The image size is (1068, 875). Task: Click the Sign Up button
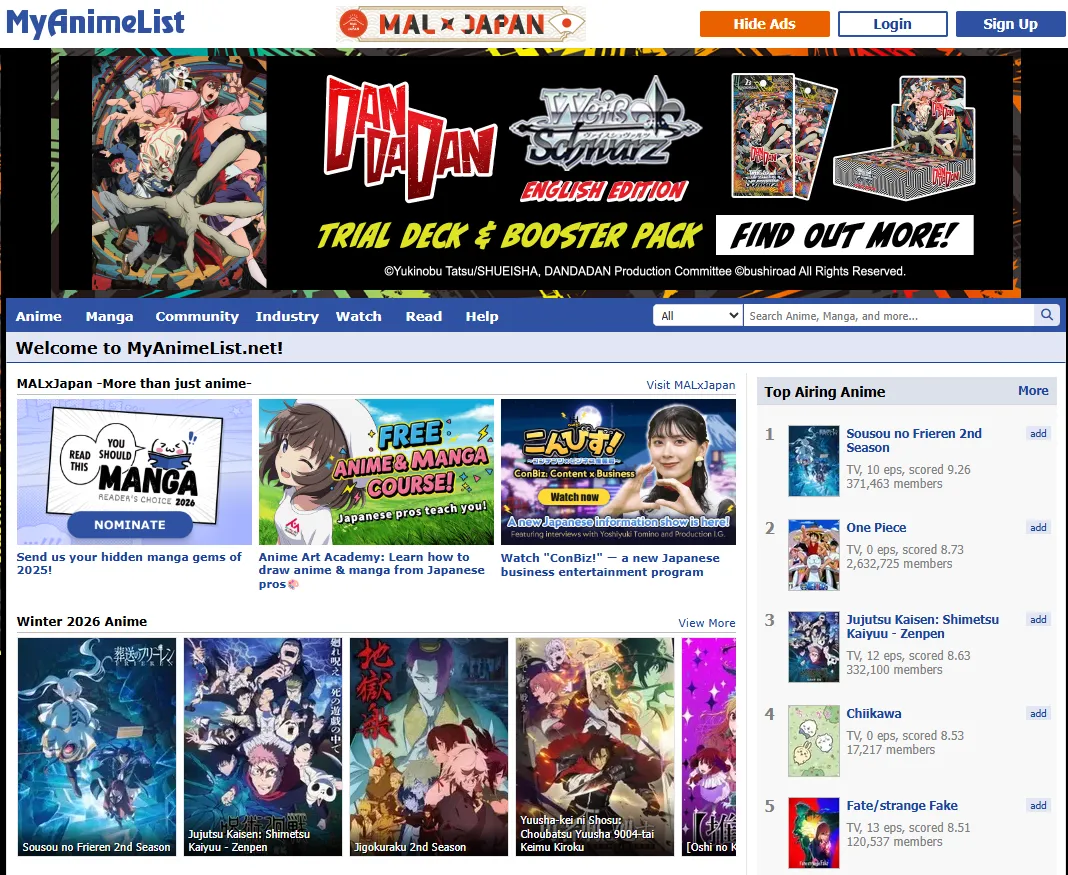[1010, 24]
